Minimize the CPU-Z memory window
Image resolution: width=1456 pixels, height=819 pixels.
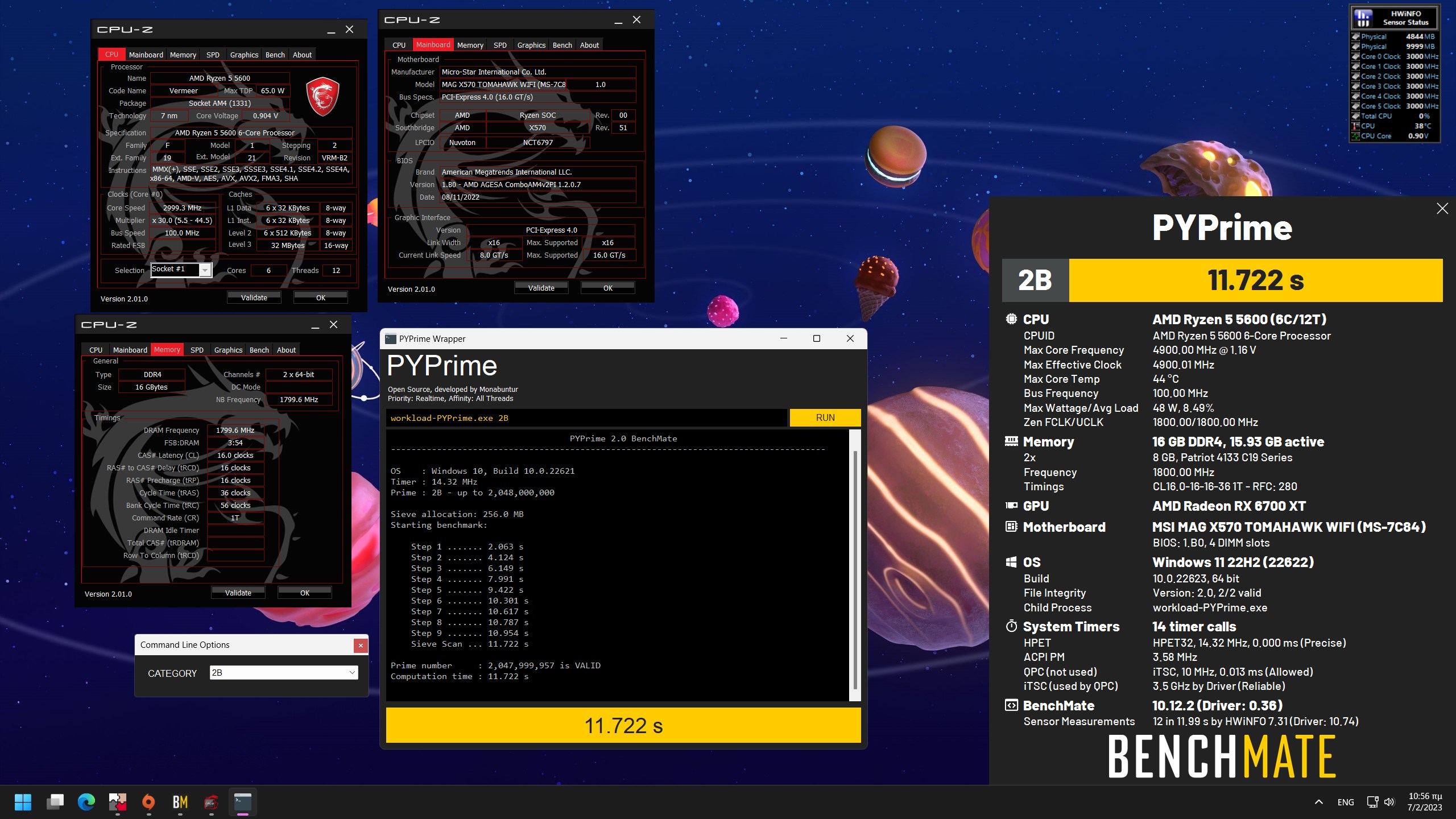point(315,325)
